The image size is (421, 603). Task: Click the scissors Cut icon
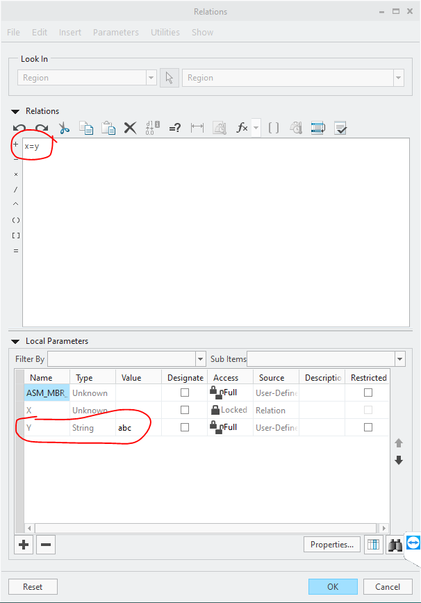64,128
